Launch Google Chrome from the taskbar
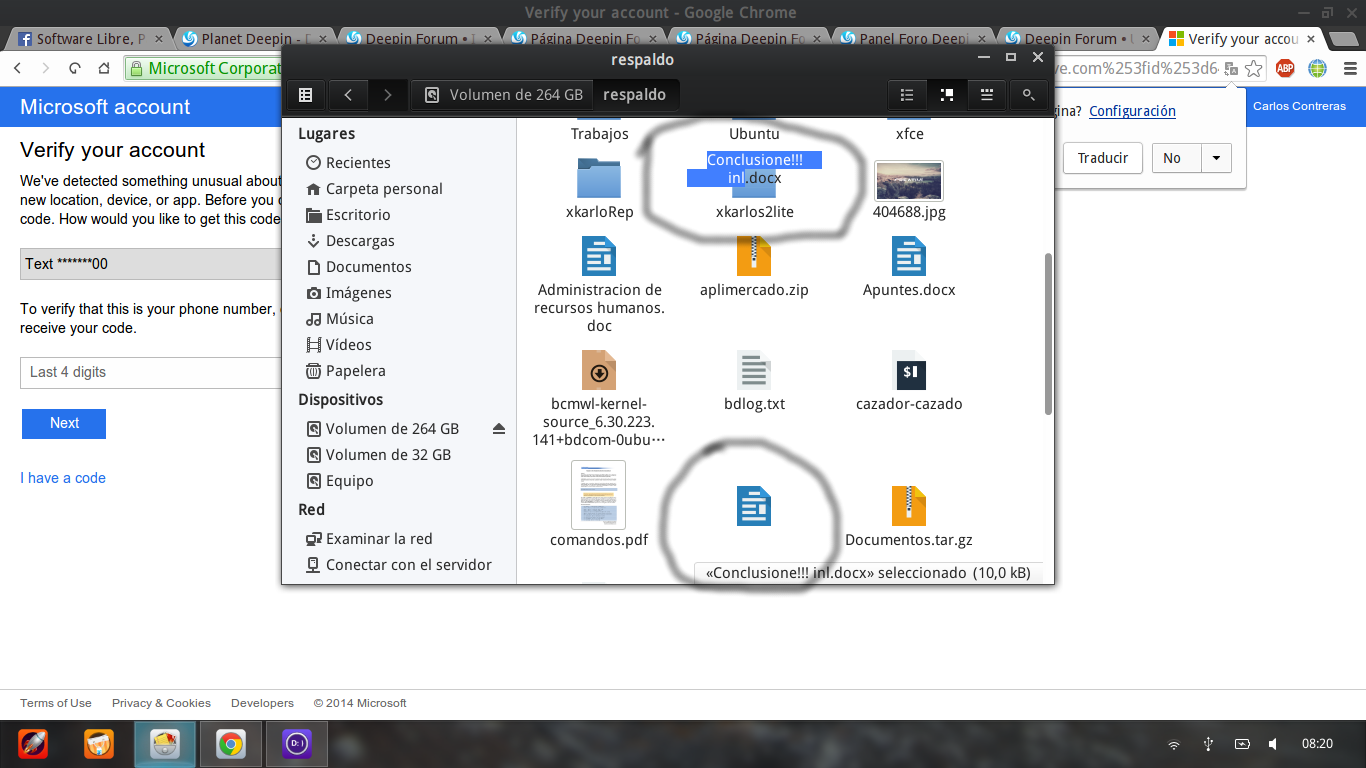1366x768 pixels. click(231, 744)
